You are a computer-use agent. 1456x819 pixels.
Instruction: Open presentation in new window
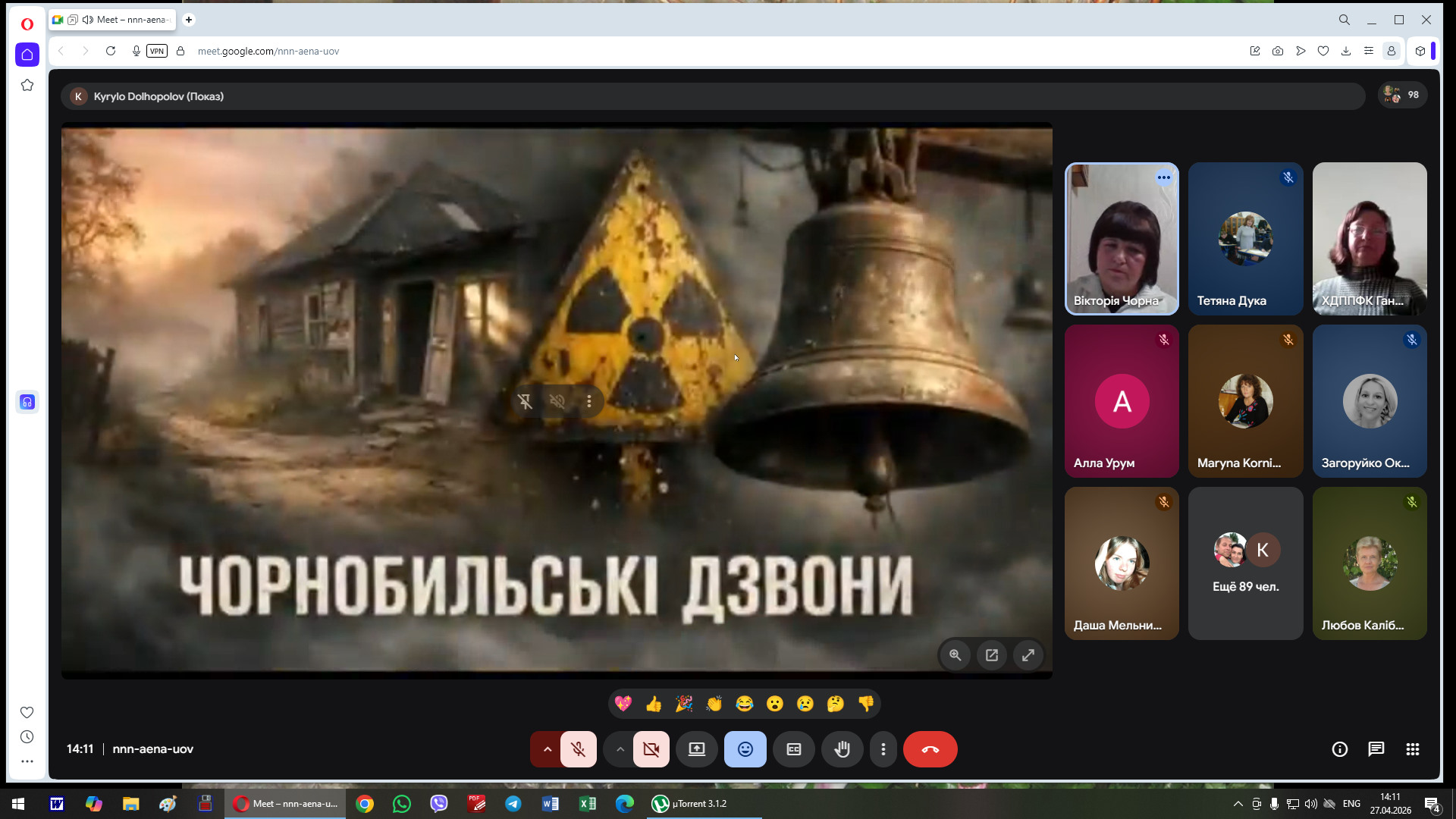click(x=992, y=655)
